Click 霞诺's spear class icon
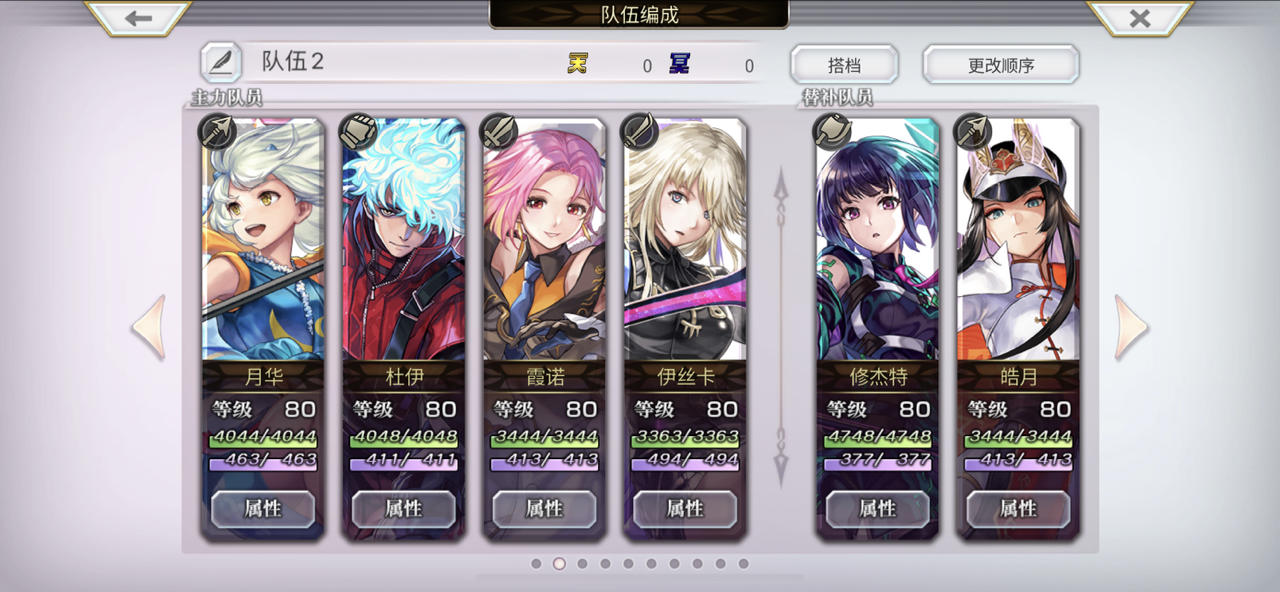Viewport: 1280px width, 592px height. [x=499, y=131]
